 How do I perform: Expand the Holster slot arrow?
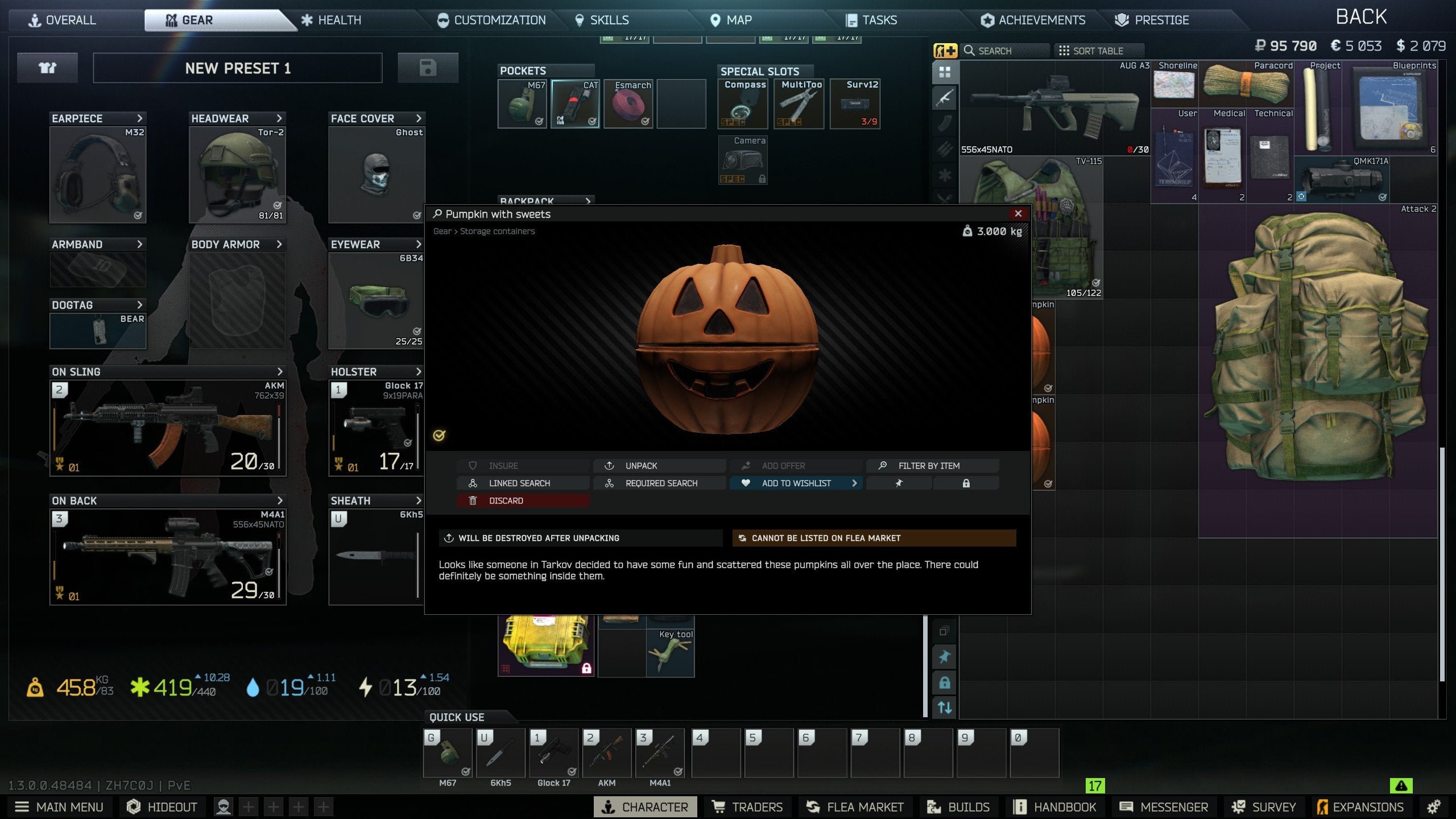(419, 371)
